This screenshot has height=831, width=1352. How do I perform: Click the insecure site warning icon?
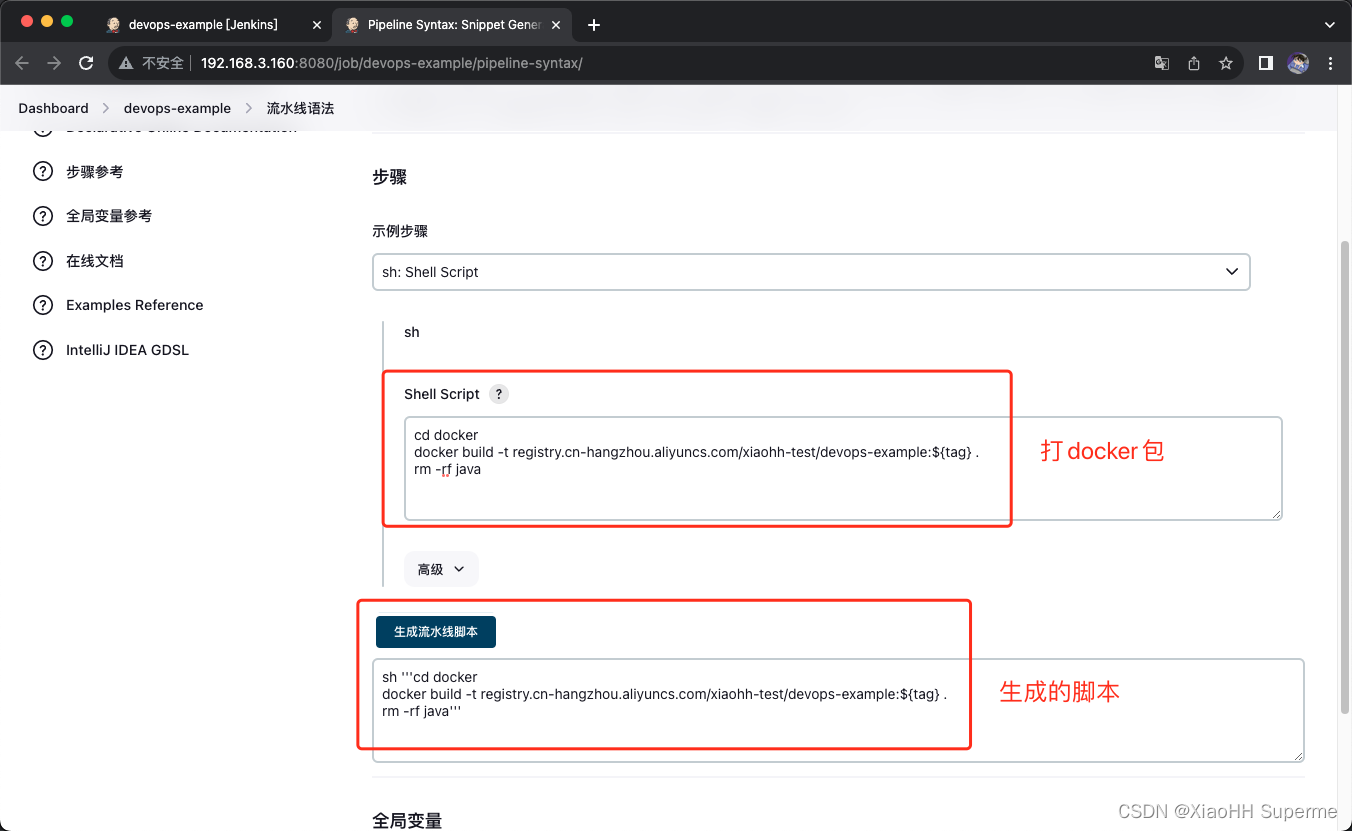[126, 63]
